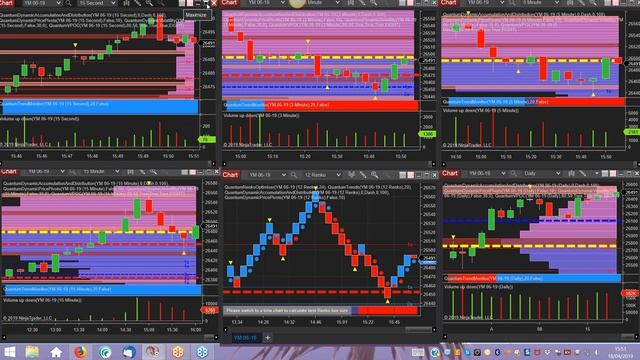Click pink interval link square in 15 Second chart
640x360 pixels.
click(x=190, y=3)
